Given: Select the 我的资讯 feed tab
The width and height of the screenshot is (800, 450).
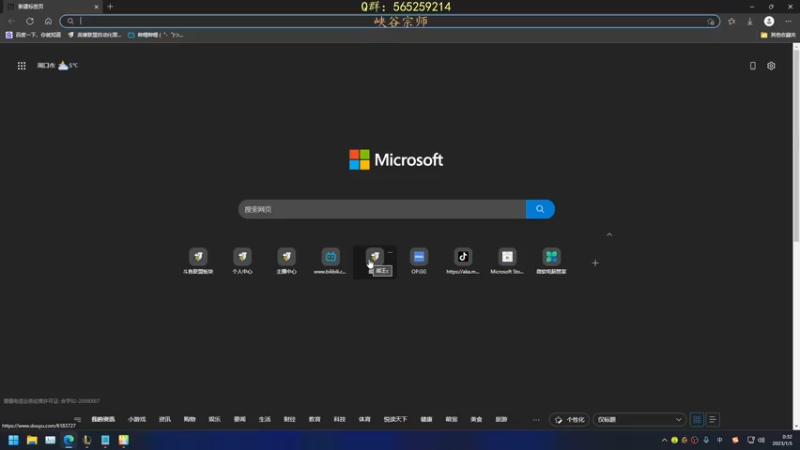Looking at the screenshot, I should 103,419.
